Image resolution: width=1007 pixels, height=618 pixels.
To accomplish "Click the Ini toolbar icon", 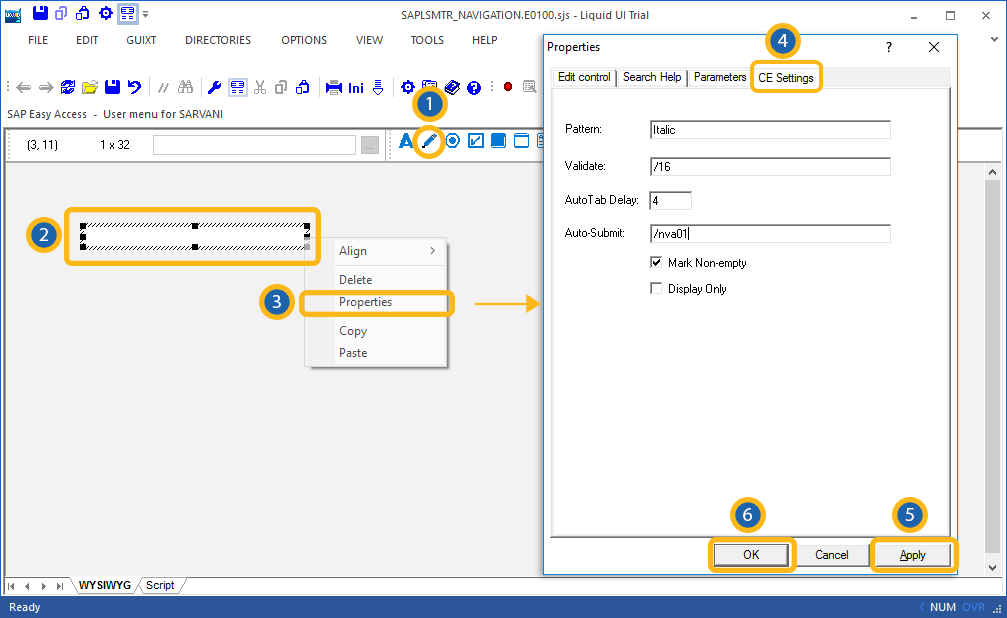I will click(356, 87).
